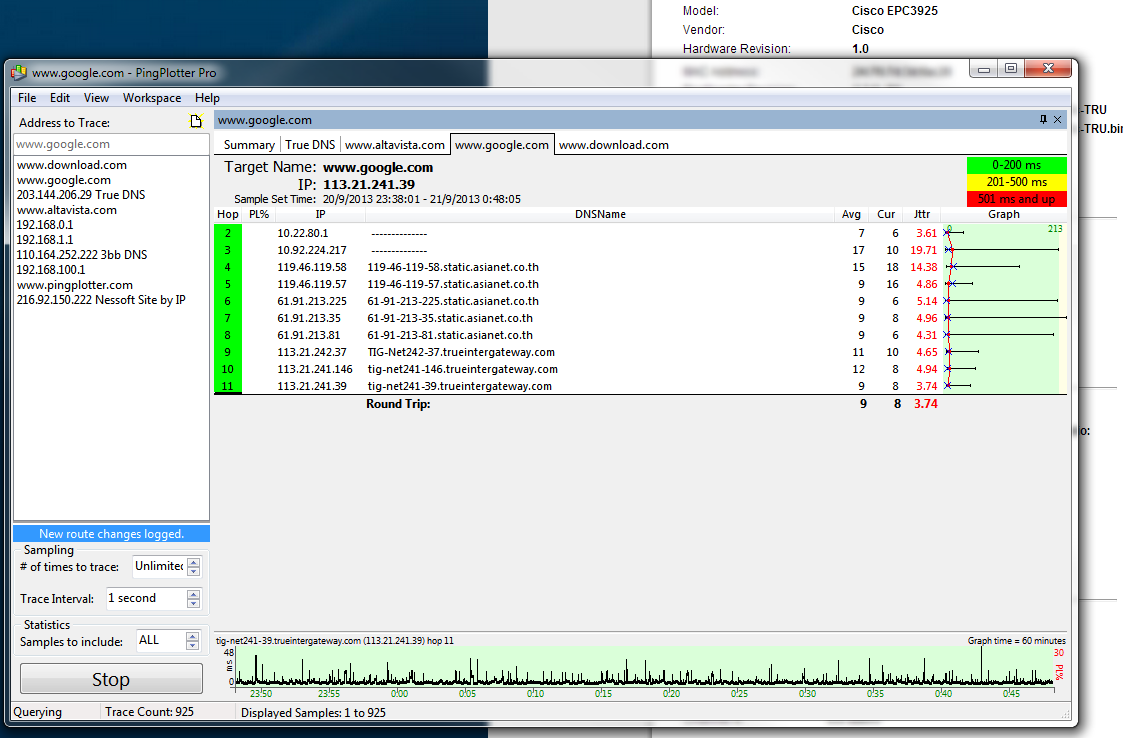
Task: Click the Round Trip summary row
Action: 640,404
